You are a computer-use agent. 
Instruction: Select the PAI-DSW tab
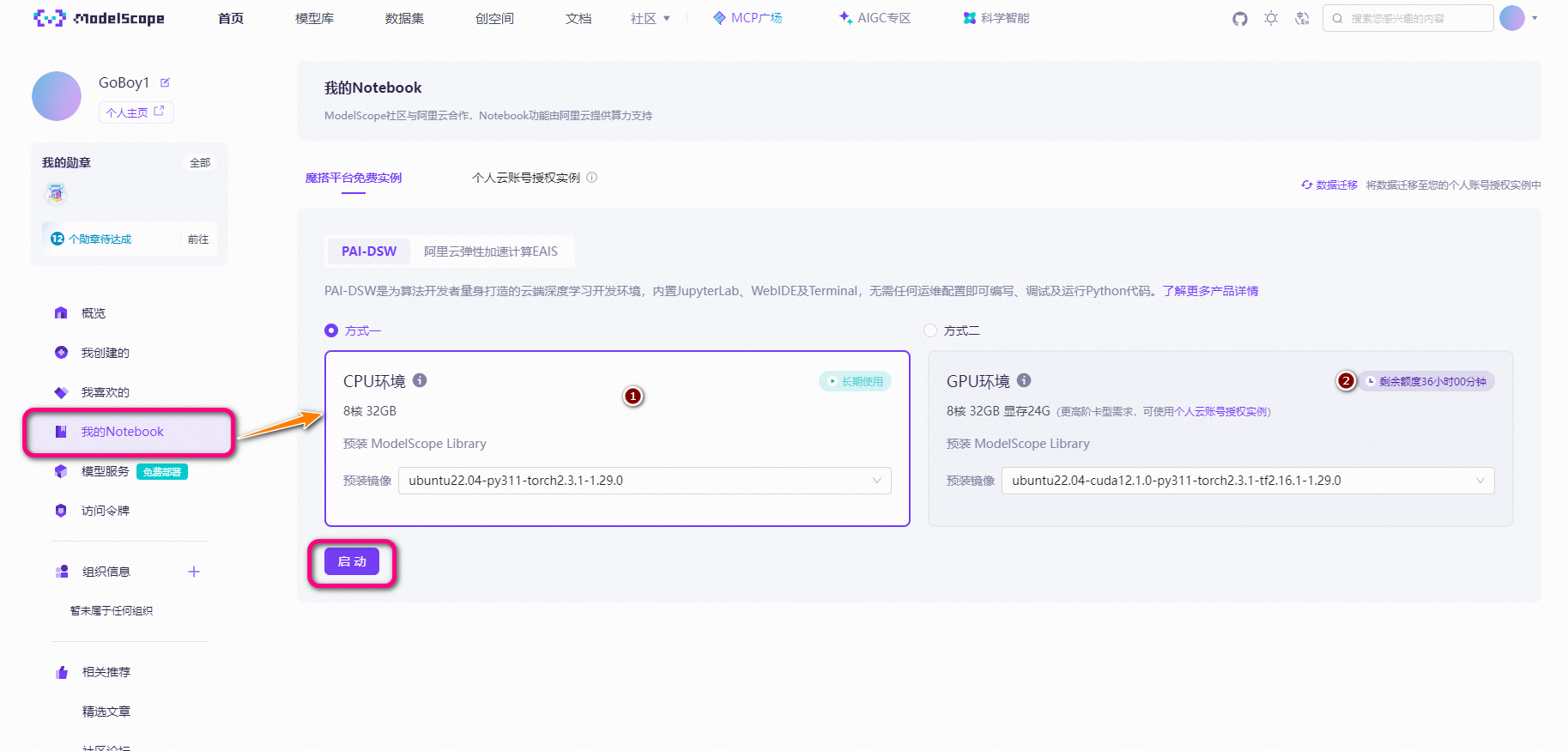369,251
